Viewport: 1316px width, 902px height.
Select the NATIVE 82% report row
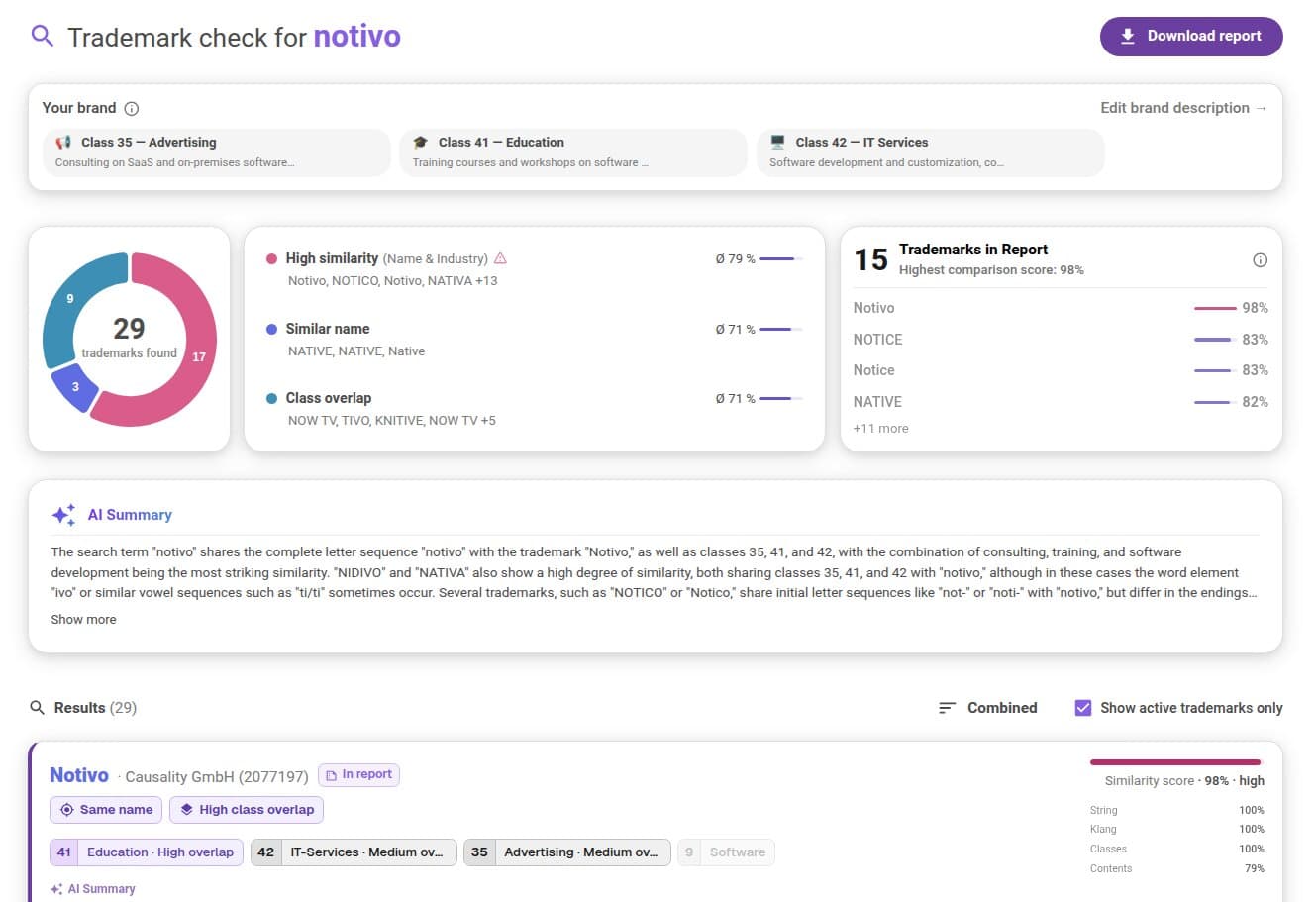[1061, 402]
